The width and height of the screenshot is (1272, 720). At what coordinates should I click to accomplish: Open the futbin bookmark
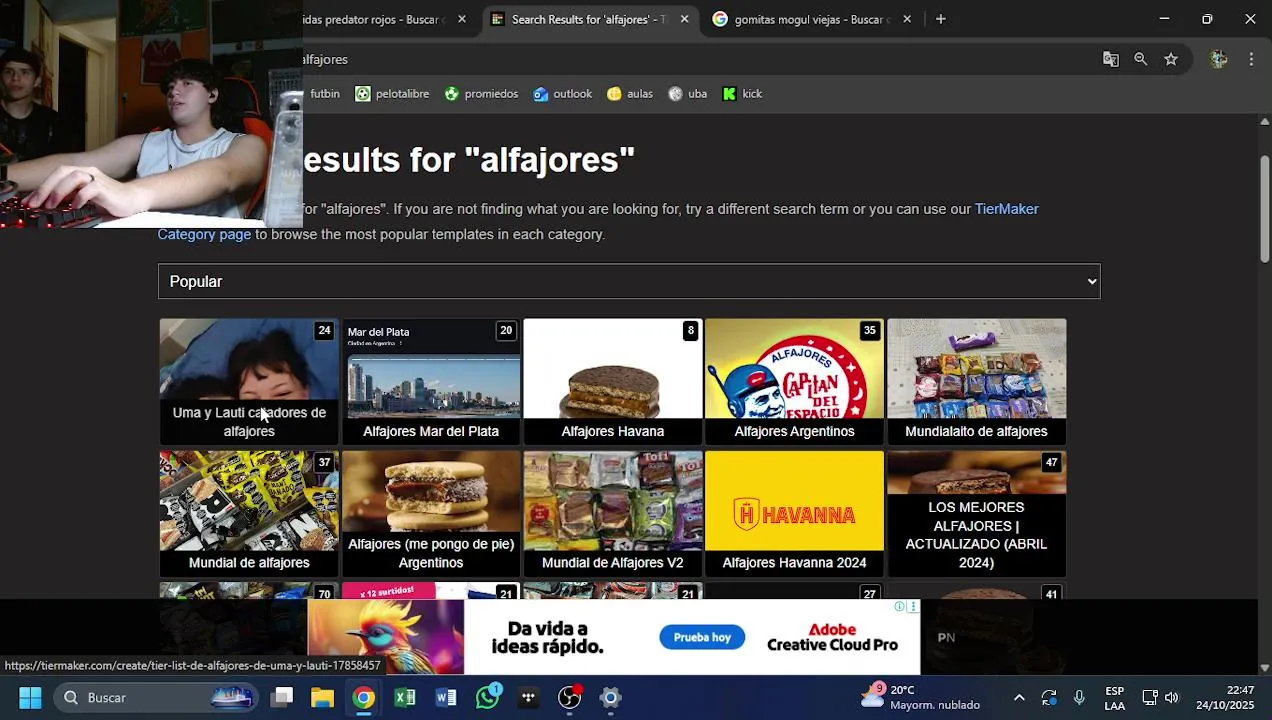[324, 94]
